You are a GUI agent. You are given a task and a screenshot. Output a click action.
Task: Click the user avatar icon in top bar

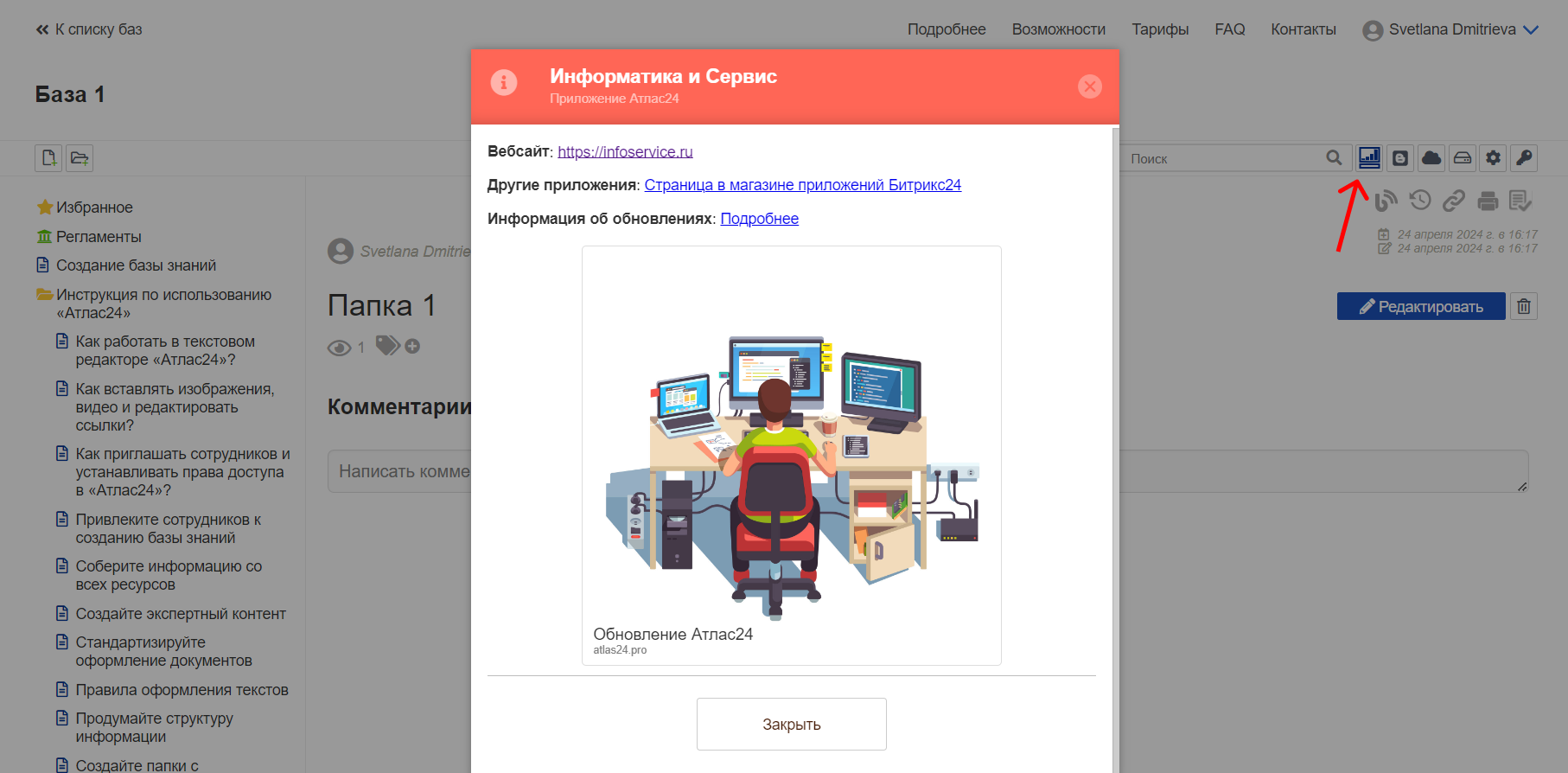point(1373,30)
